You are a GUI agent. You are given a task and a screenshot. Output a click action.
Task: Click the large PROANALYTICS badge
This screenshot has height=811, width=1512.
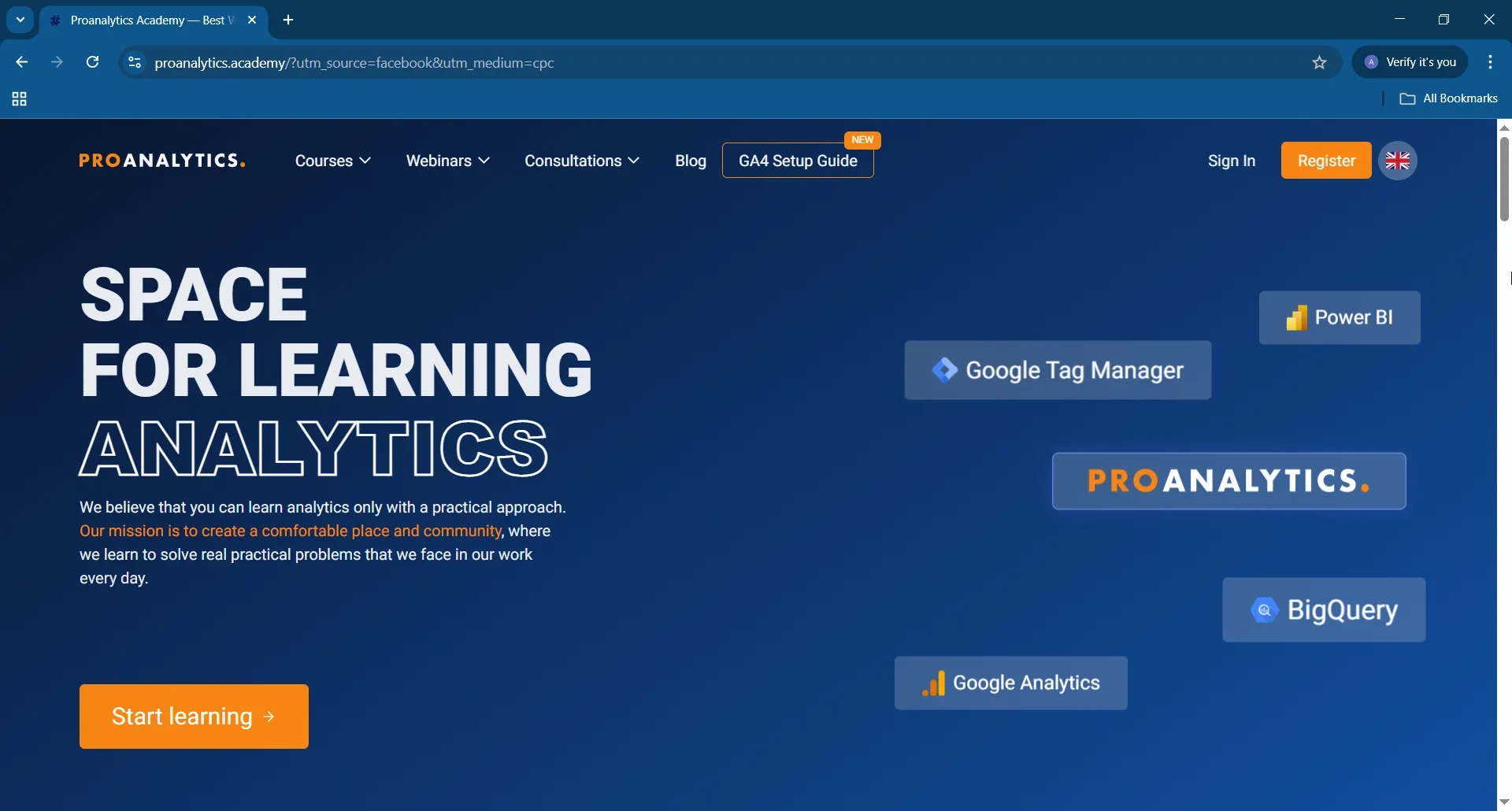pyautogui.click(x=1229, y=481)
